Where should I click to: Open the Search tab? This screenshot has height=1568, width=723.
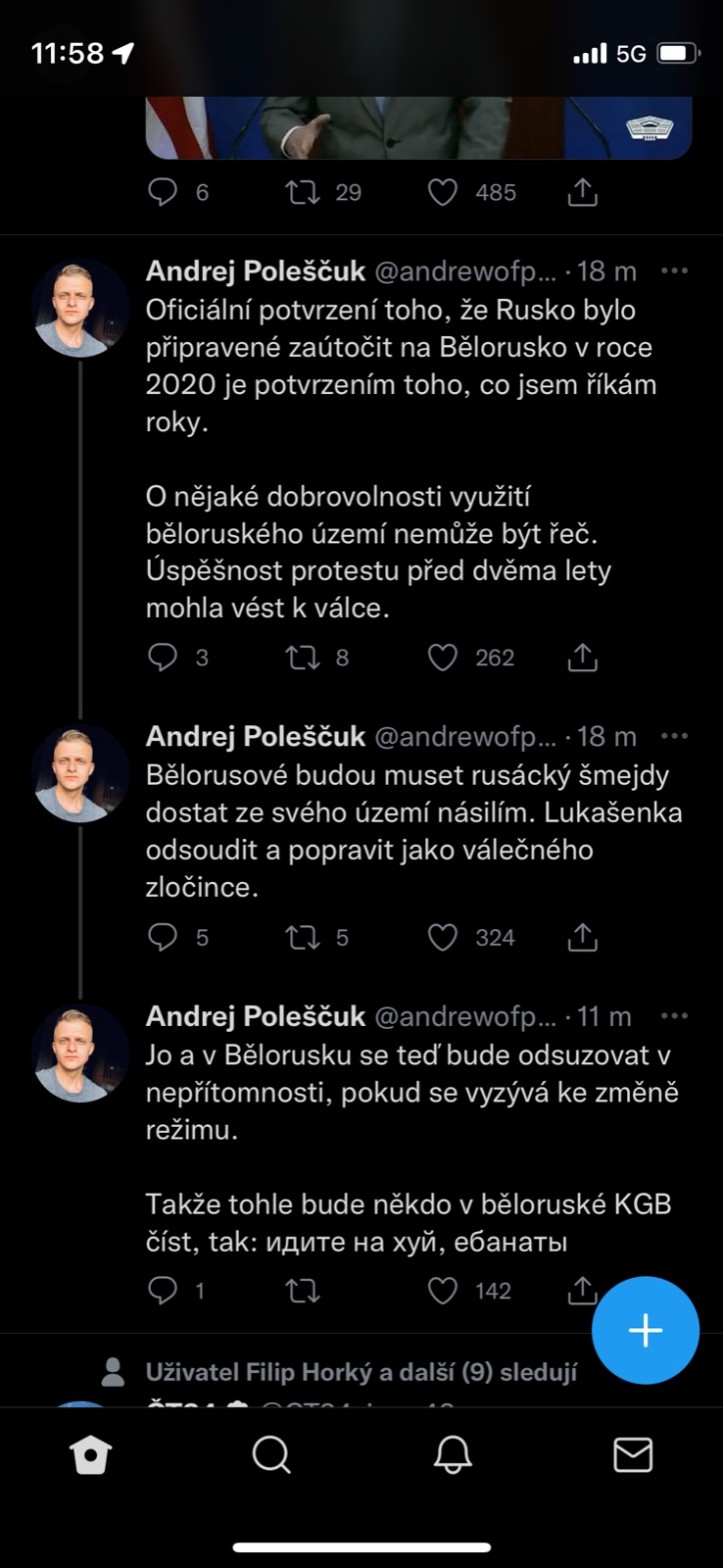click(271, 1455)
